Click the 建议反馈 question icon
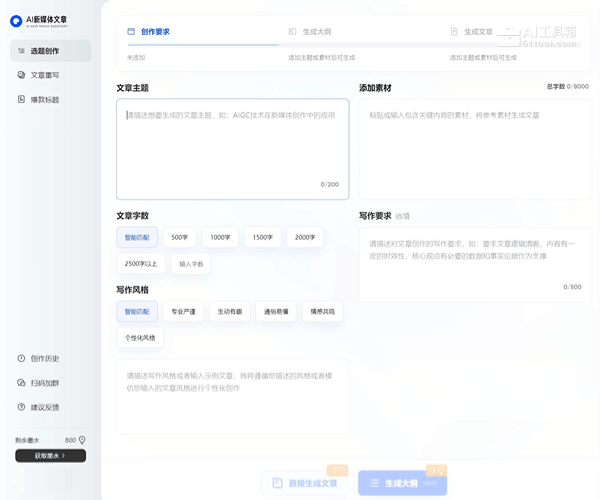Viewport: 600px width, 500px height. 22,407
